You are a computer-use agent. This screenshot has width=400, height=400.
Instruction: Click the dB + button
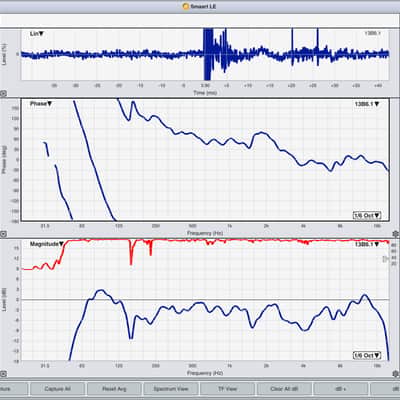click(x=341, y=389)
